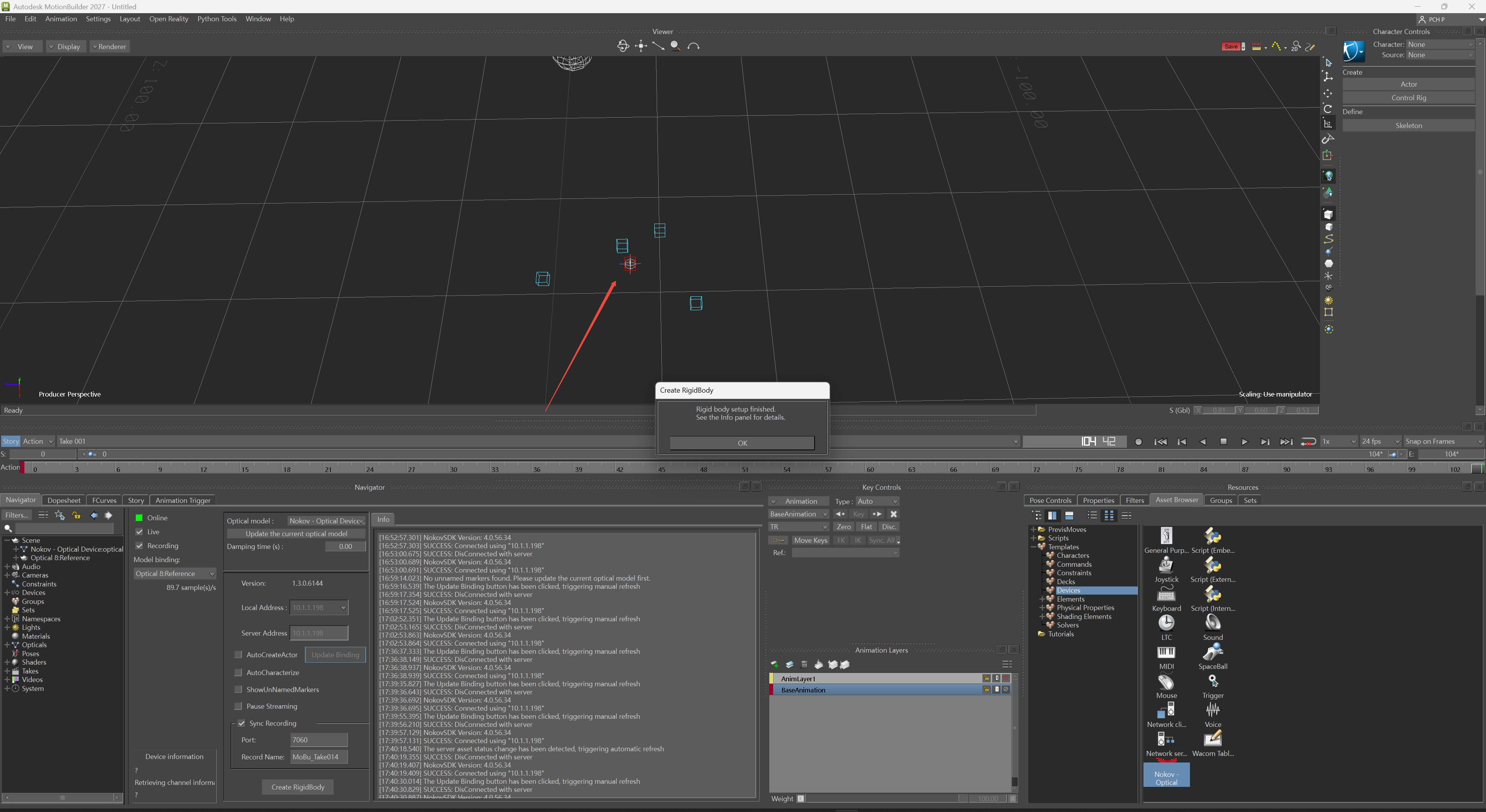Click the Create RigidBody button

click(x=298, y=786)
